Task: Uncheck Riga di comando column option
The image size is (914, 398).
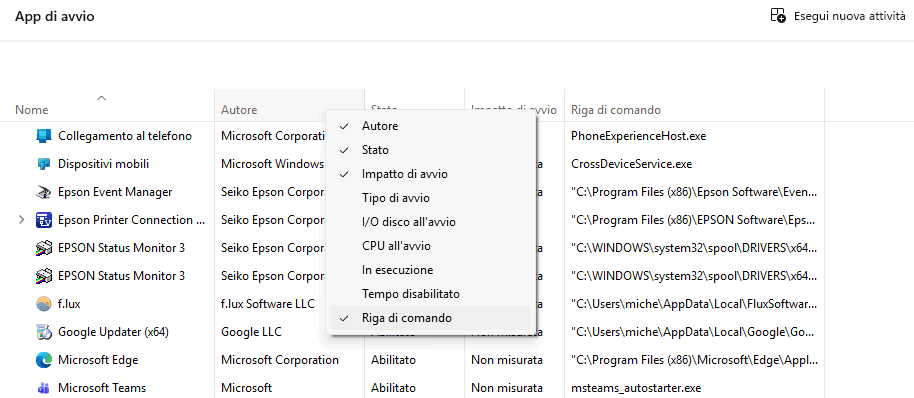Action: pyautogui.click(x=430, y=318)
